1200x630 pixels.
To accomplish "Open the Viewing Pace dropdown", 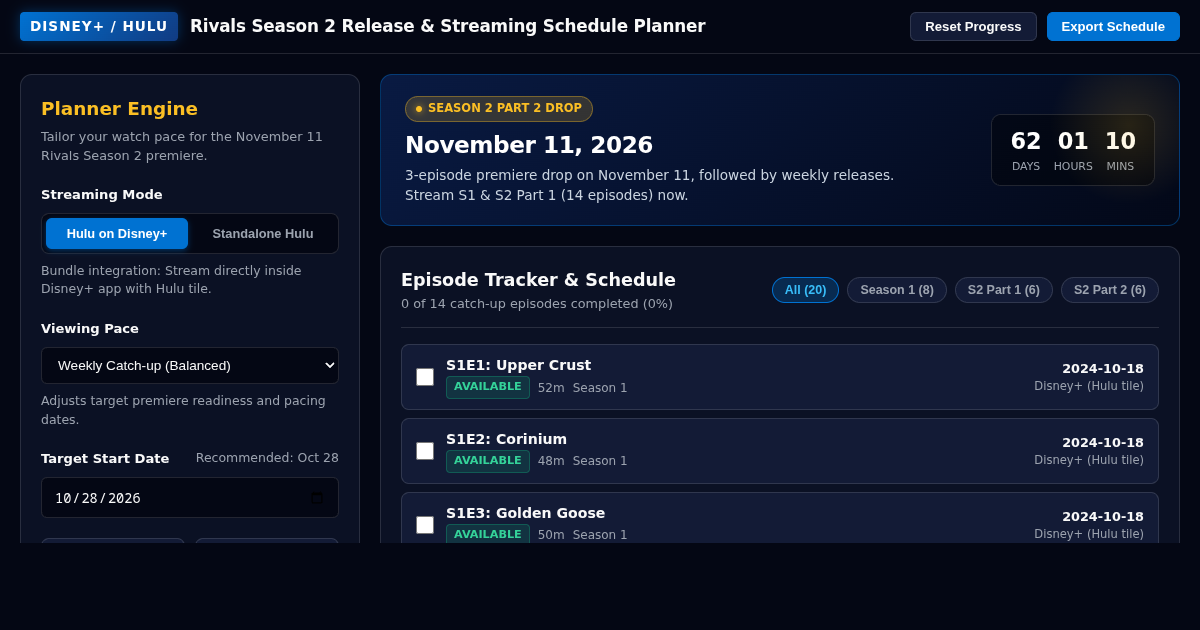I will (x=190, y=365).
